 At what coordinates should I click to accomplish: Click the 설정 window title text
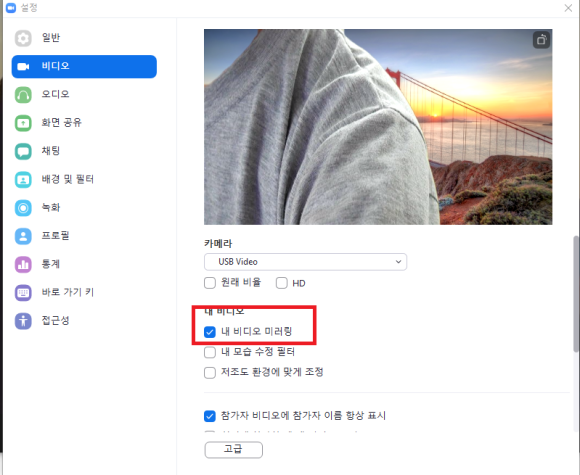29,7
